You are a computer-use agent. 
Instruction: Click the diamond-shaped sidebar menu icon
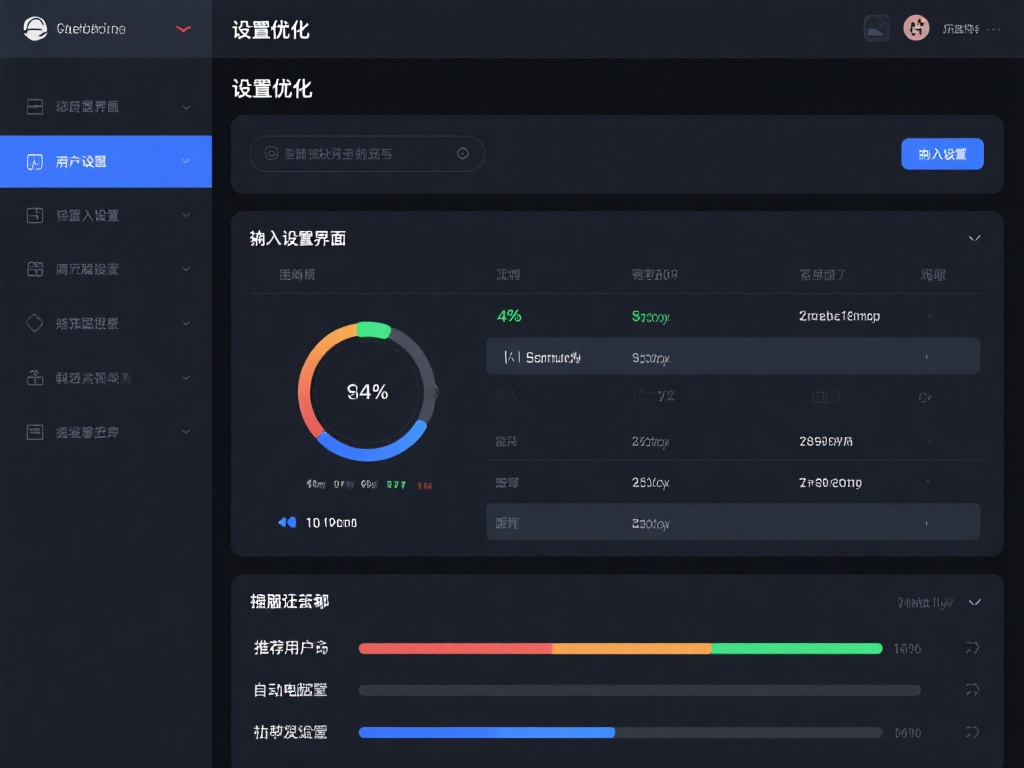35,323
